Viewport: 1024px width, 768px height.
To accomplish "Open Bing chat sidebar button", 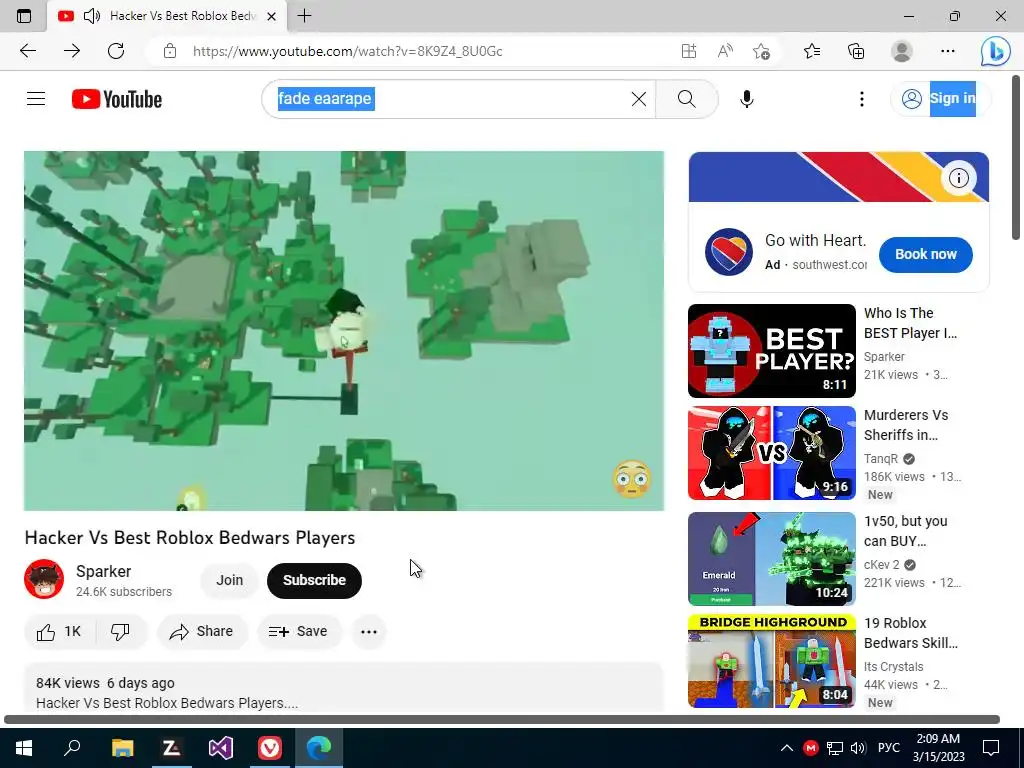I will (995, 51).
